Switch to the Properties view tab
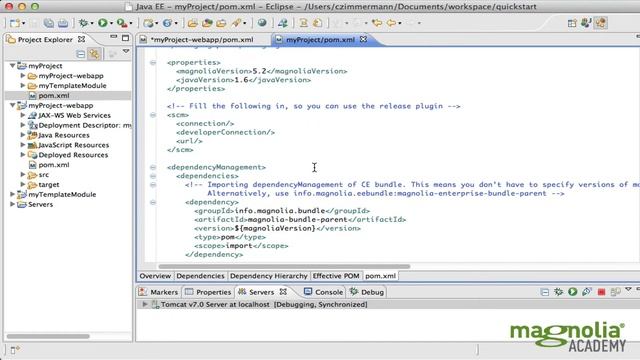 [x=208, y=292]
